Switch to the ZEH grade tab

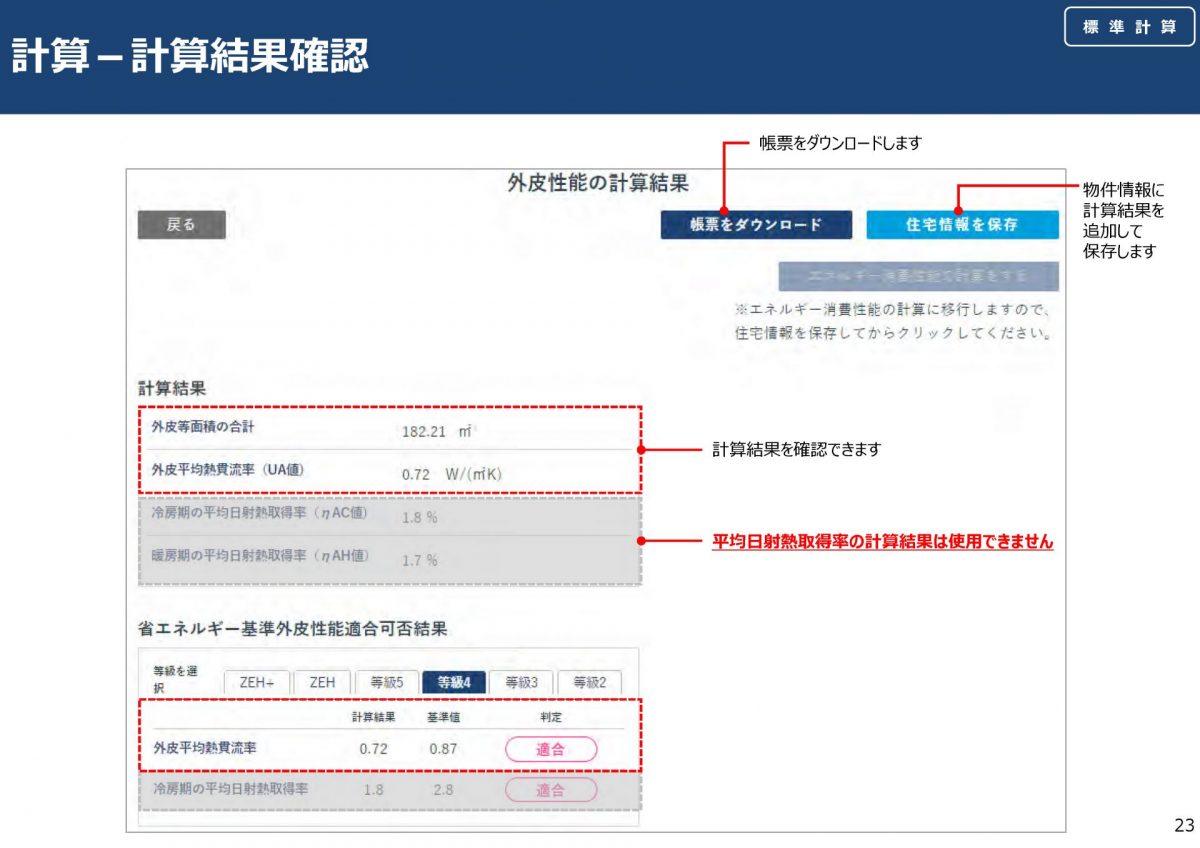(x=322, y=683)
